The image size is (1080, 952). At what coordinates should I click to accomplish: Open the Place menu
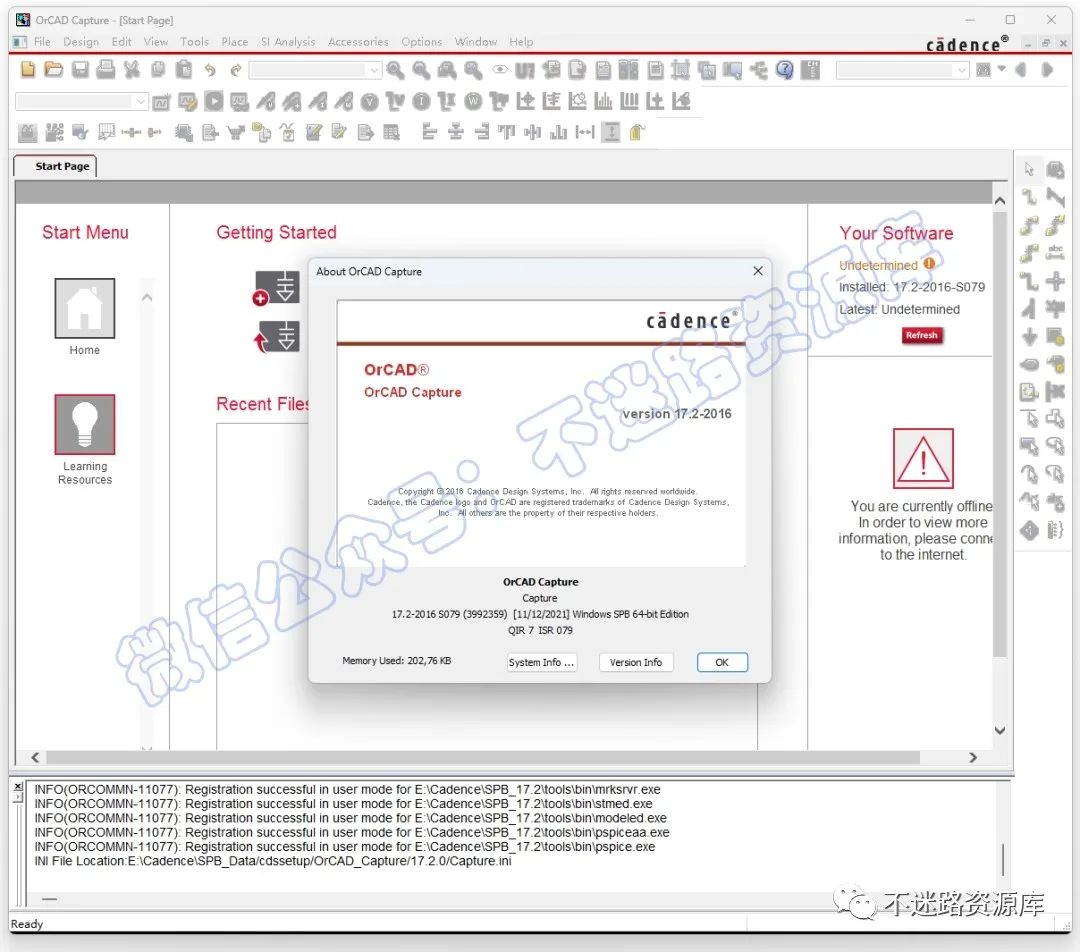[234, 41]
